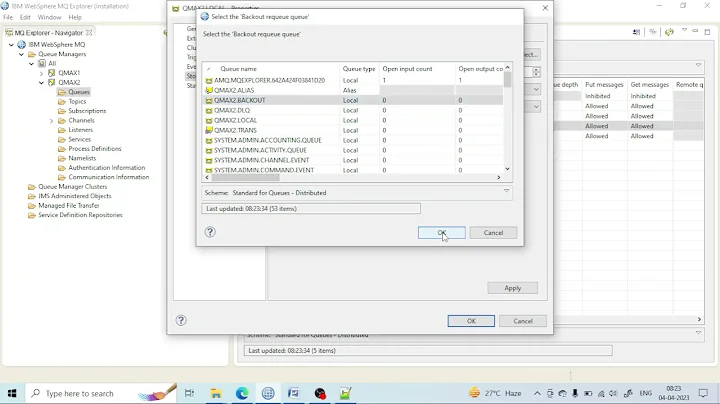Open the Window menu
720x404 pixels.
(x=49, y=17)
